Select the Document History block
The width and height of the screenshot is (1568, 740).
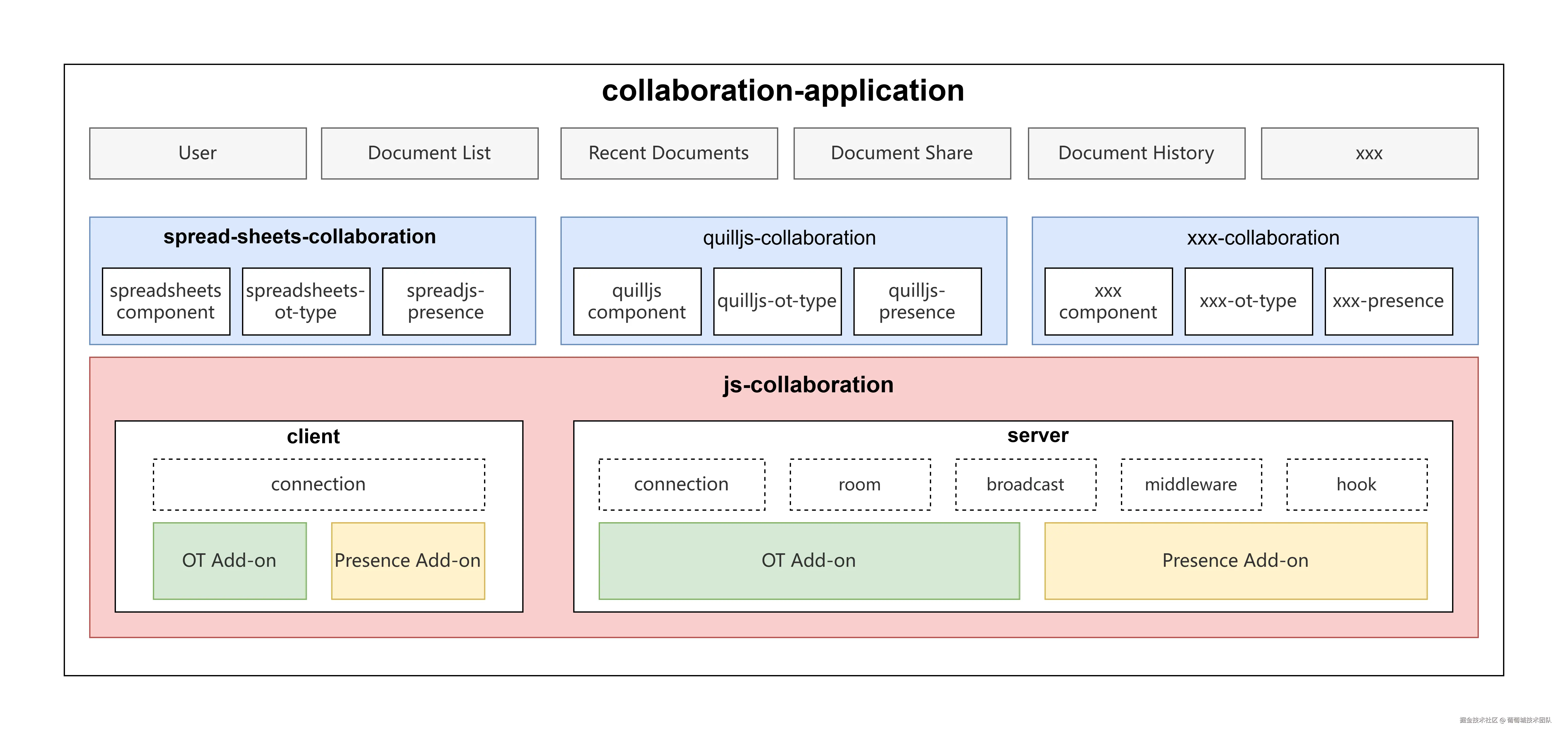point(1136,153)
